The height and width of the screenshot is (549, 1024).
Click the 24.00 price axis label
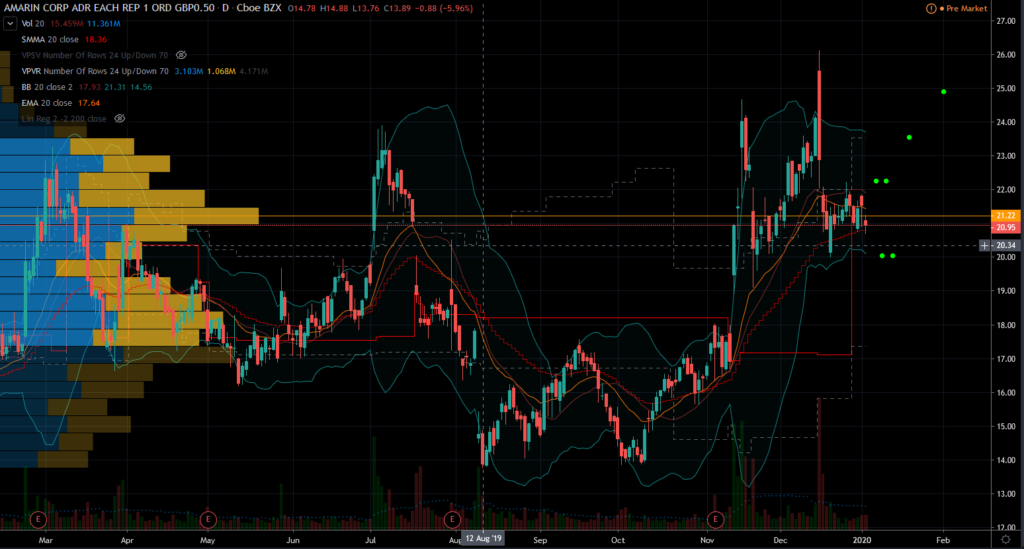[x=1006, y=122]
